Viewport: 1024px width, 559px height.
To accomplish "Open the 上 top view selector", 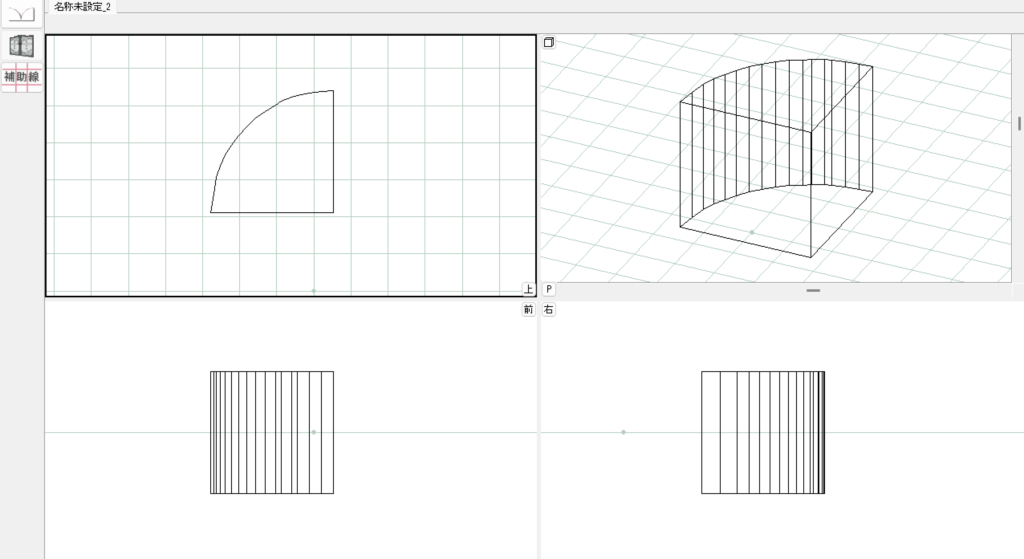I will click(x=528, y=289).
